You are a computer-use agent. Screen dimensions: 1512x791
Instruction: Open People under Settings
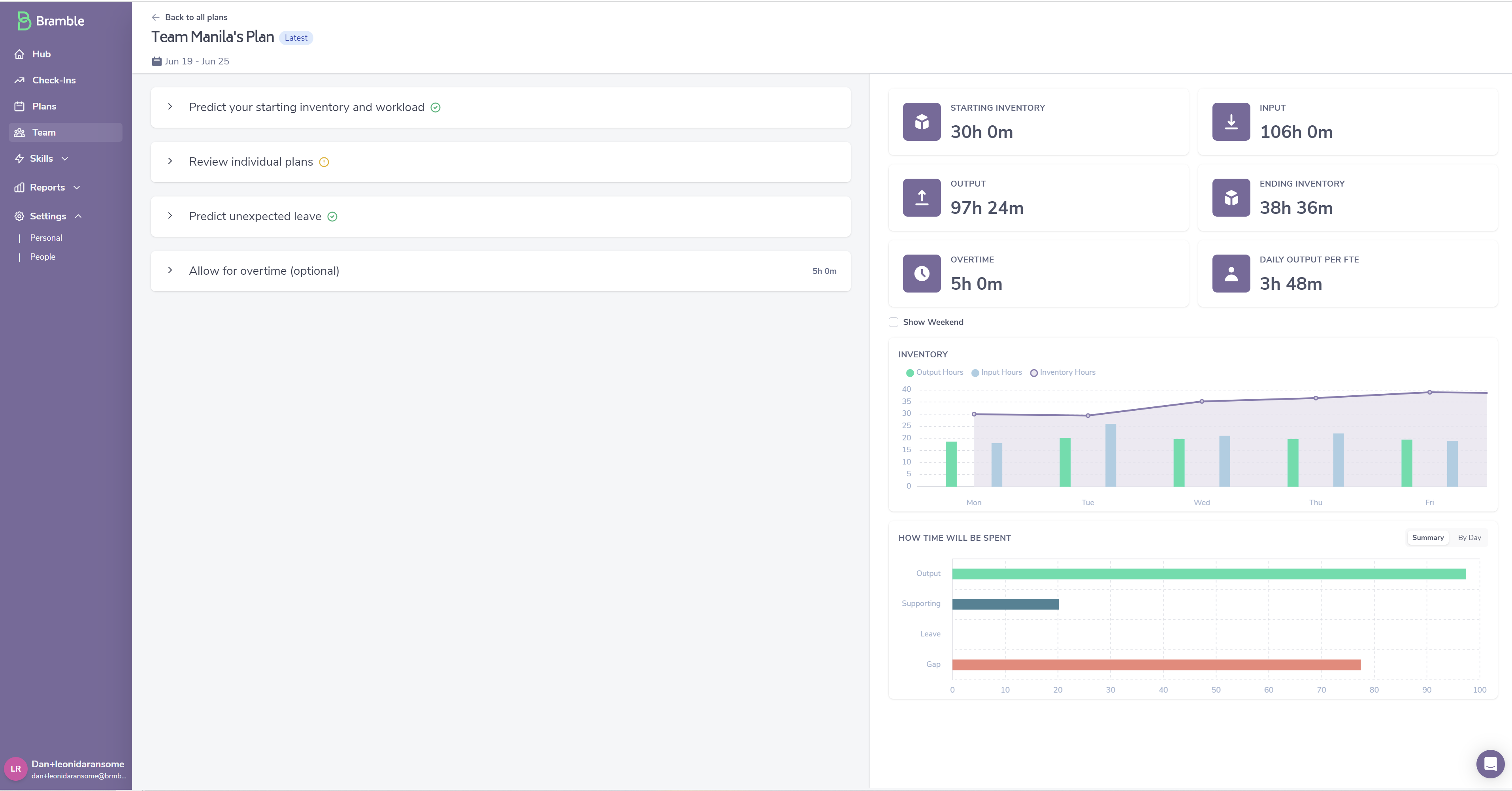[43, 257]
